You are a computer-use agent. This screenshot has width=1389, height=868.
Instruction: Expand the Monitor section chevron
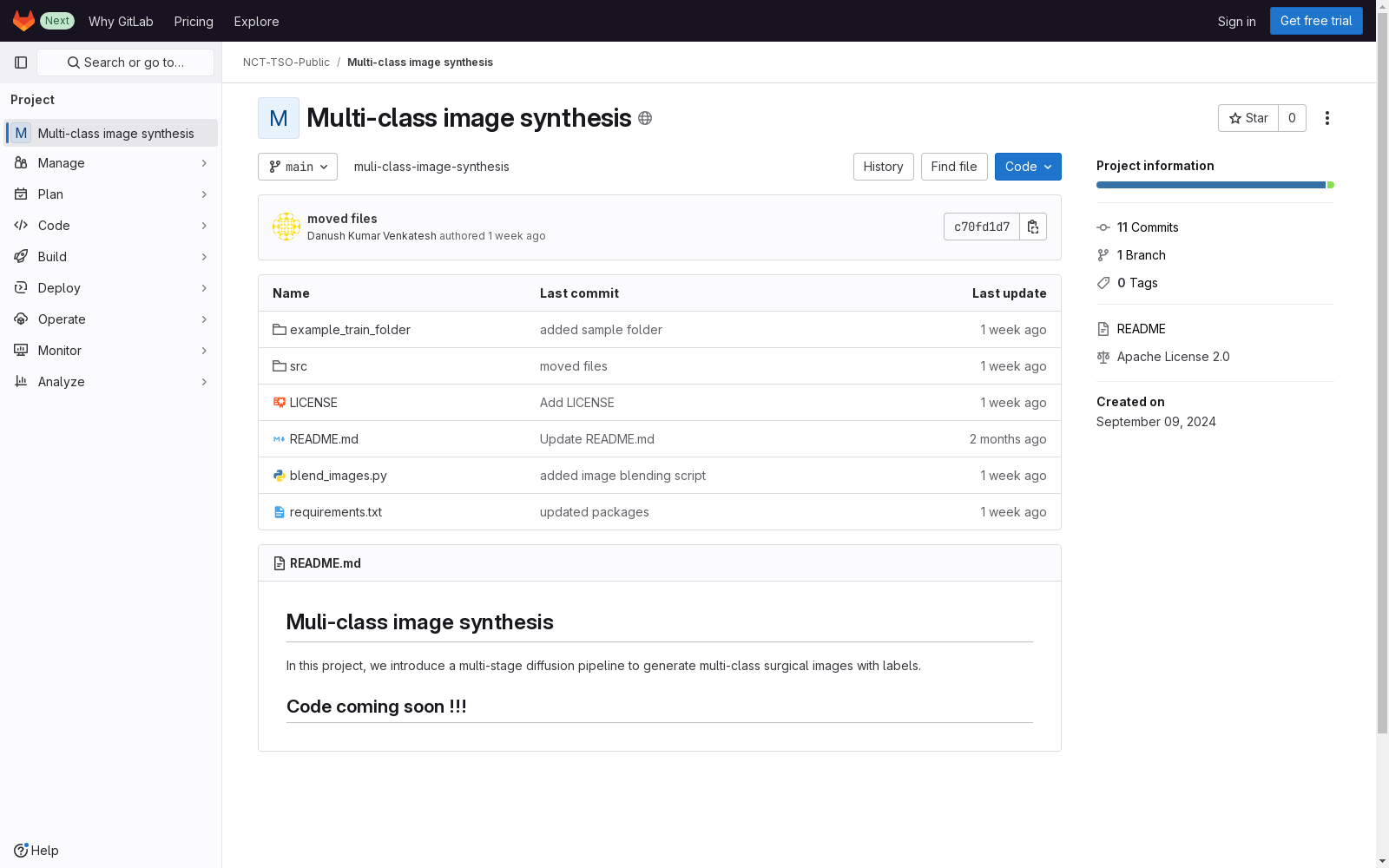click(x=205, y=351)
